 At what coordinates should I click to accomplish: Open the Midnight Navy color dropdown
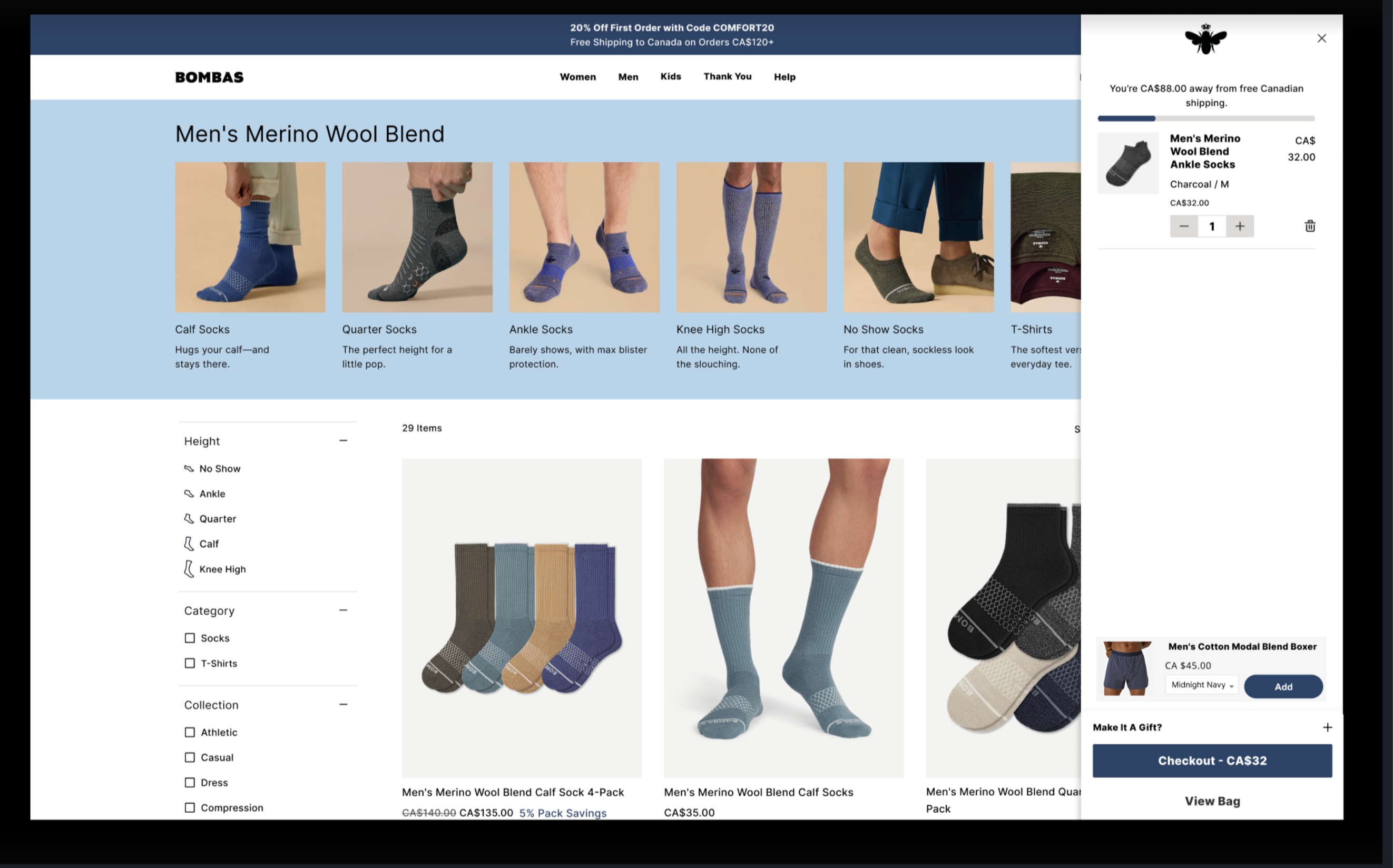point(1201,685)
